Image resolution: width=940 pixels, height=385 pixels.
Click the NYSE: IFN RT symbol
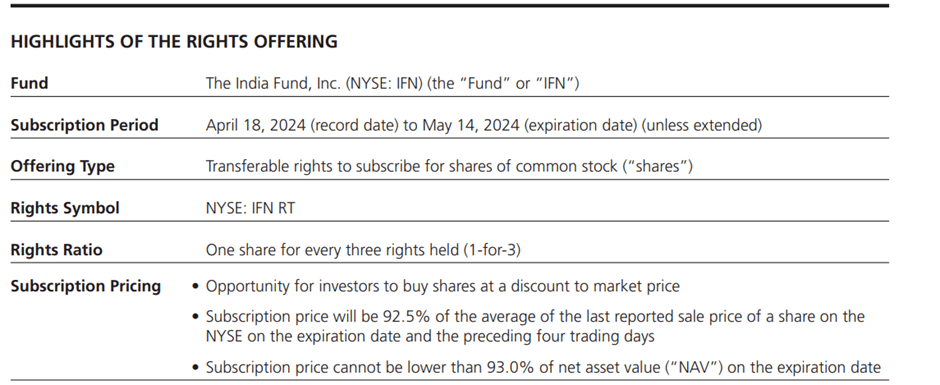click(250, 208)
